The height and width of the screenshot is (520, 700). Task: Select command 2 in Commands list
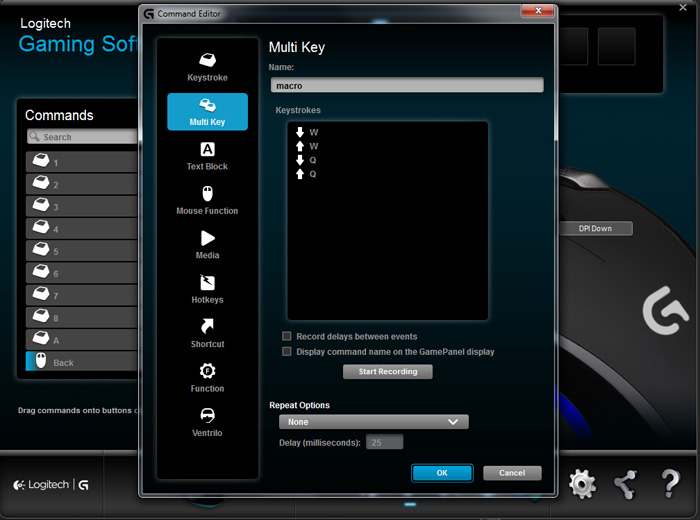pos(81,184)
